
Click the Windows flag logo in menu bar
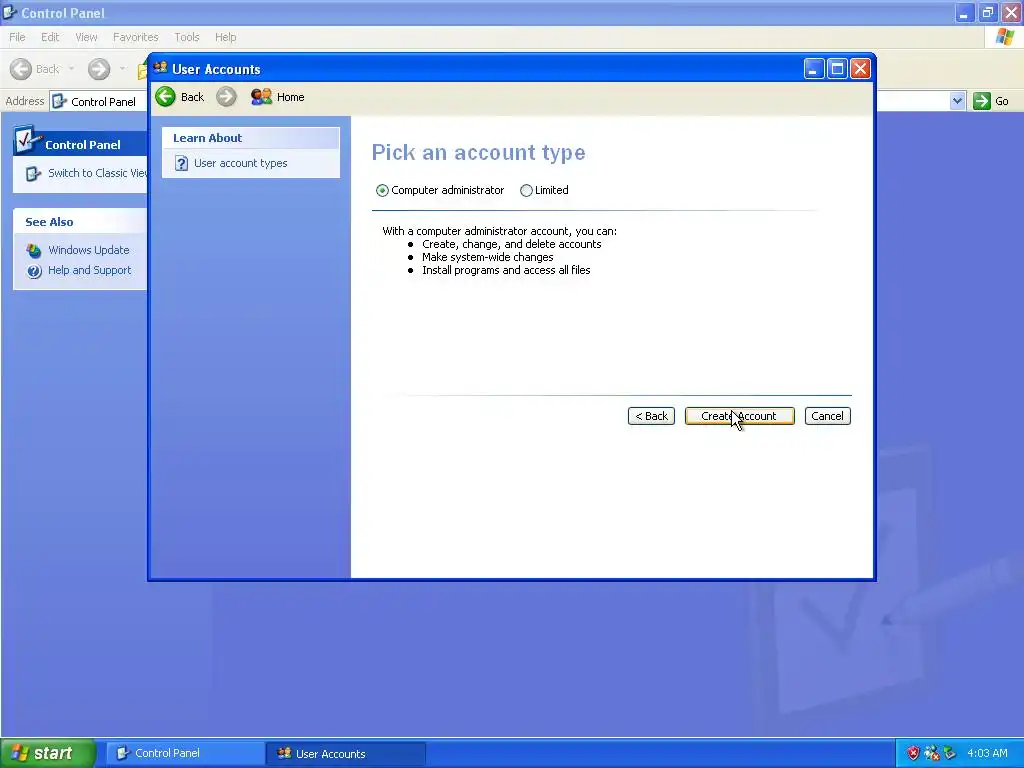[x=1004, y=37]
